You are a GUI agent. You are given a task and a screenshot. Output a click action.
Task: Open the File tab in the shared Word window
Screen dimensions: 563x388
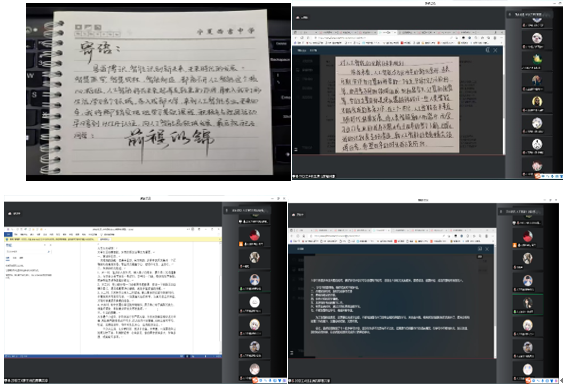point(8,234)
